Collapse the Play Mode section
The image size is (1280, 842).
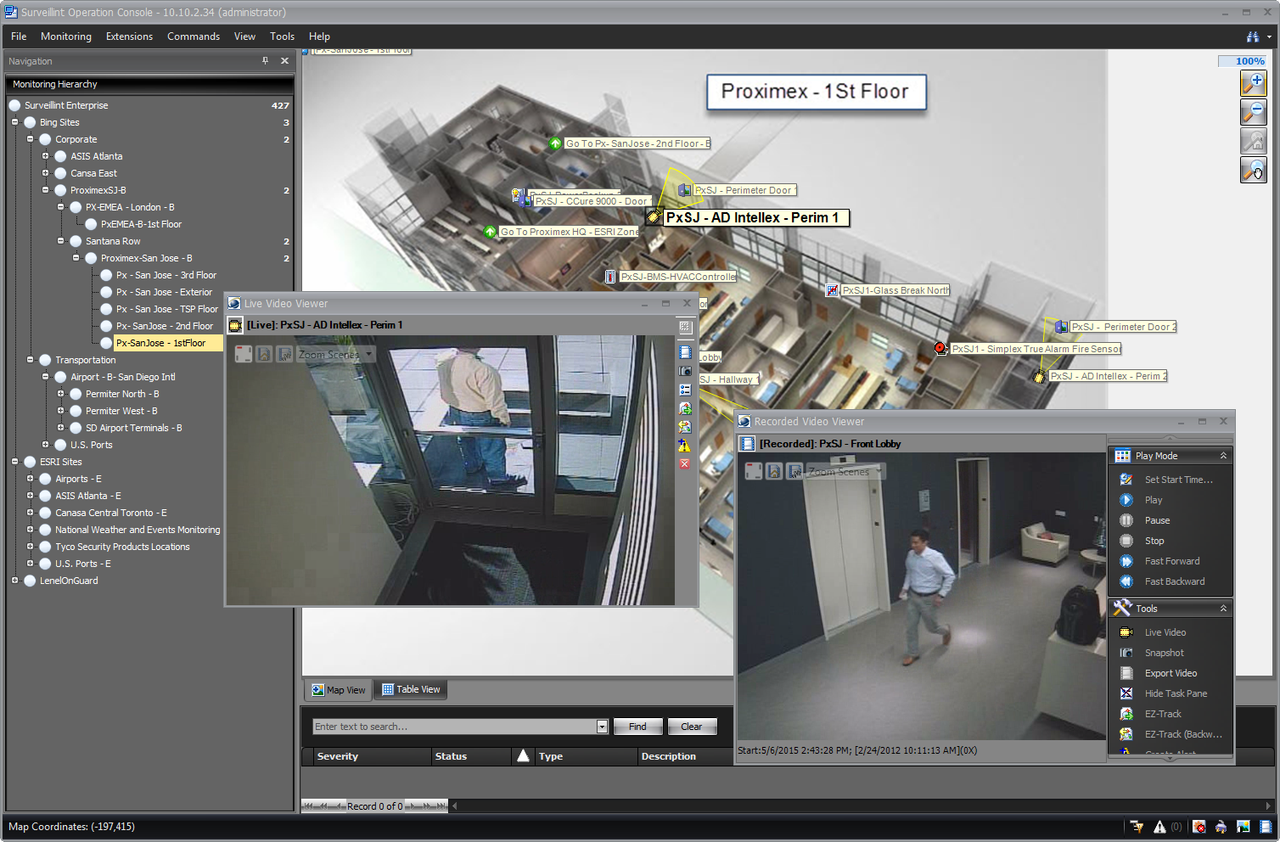point(1225,455)
